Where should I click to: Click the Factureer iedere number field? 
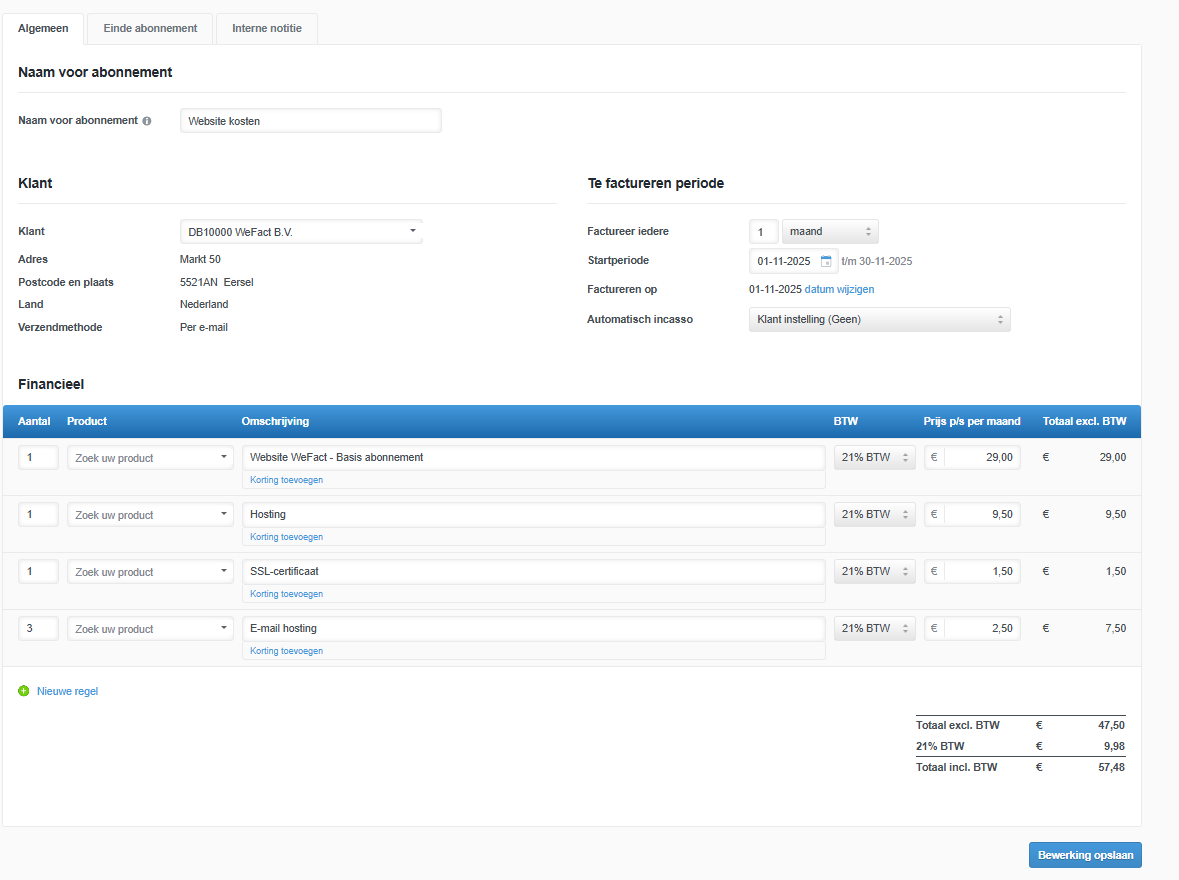(763, 232)
